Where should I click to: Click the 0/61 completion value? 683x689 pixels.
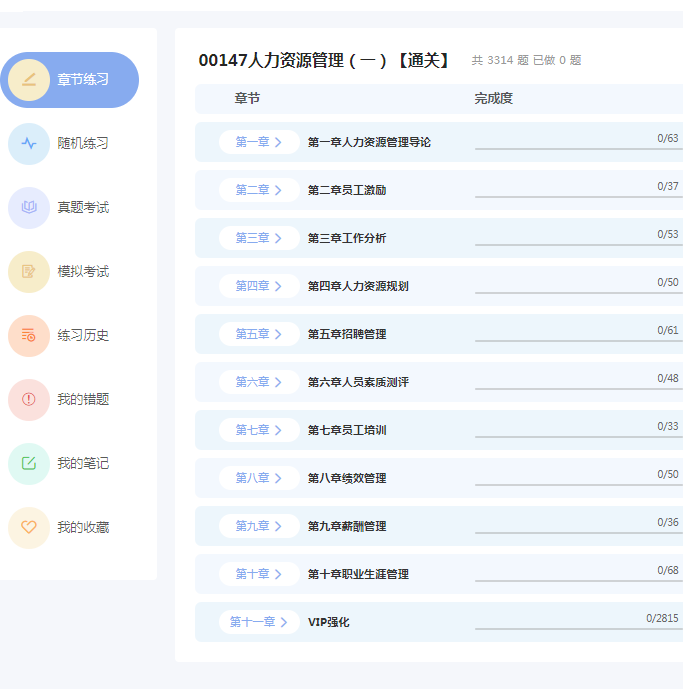(x=668, y=330)
